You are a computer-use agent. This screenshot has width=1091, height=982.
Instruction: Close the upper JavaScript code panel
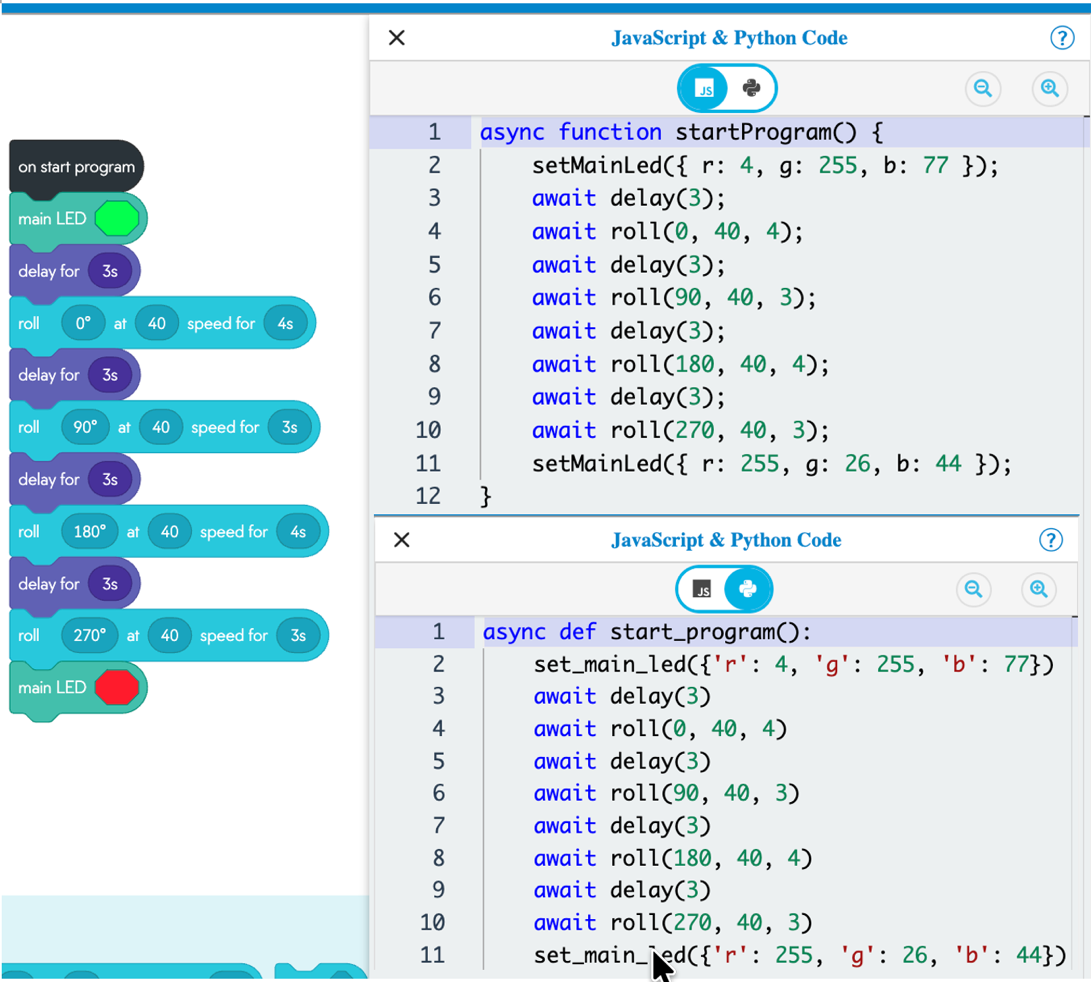(x=397, y=38)
